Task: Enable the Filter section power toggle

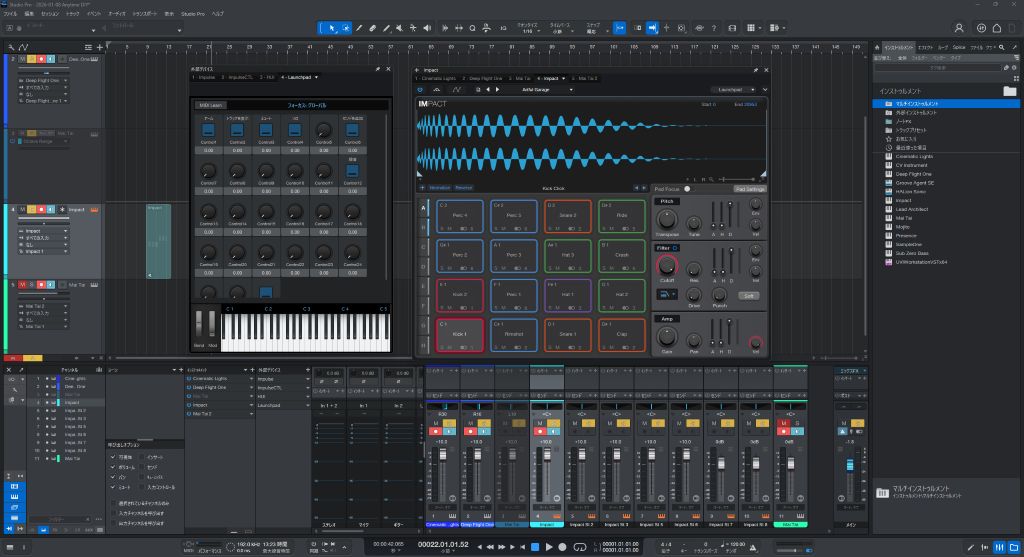Action: point(675,247)
